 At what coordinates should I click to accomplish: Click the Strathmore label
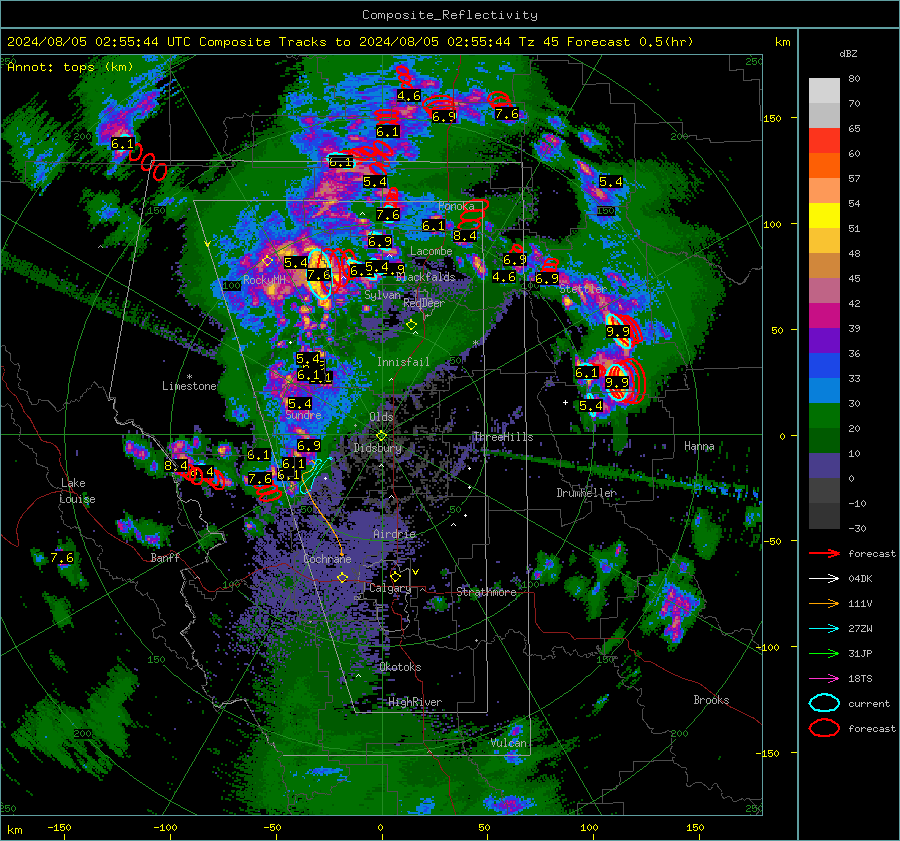point(487,592)
